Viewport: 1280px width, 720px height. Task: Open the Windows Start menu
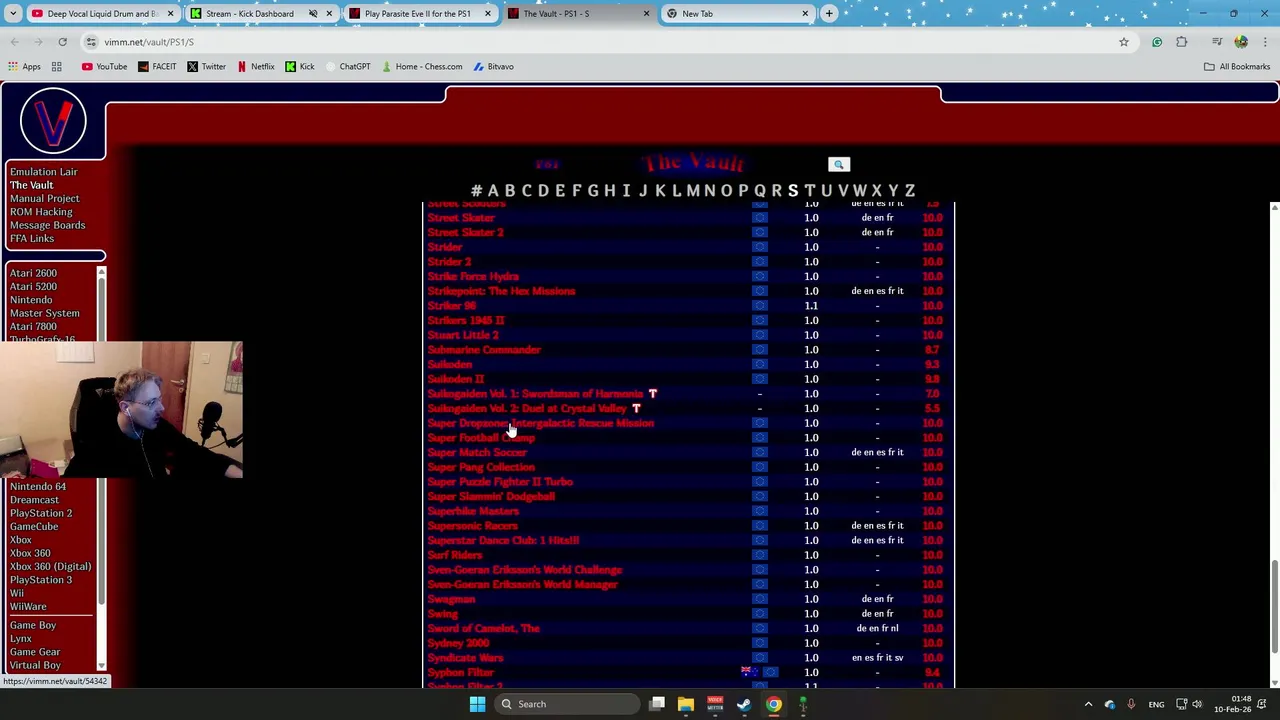click(x=477, y=704)
